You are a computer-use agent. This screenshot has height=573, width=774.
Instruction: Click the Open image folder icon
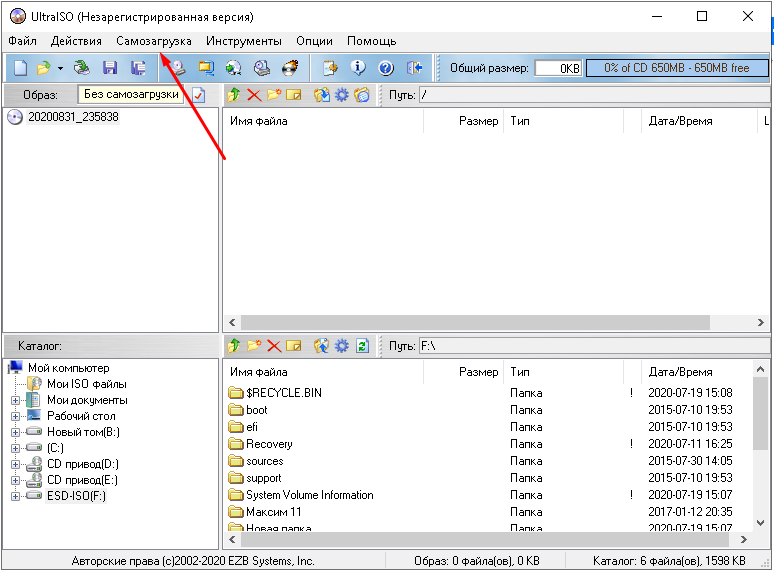coord(43,68)
